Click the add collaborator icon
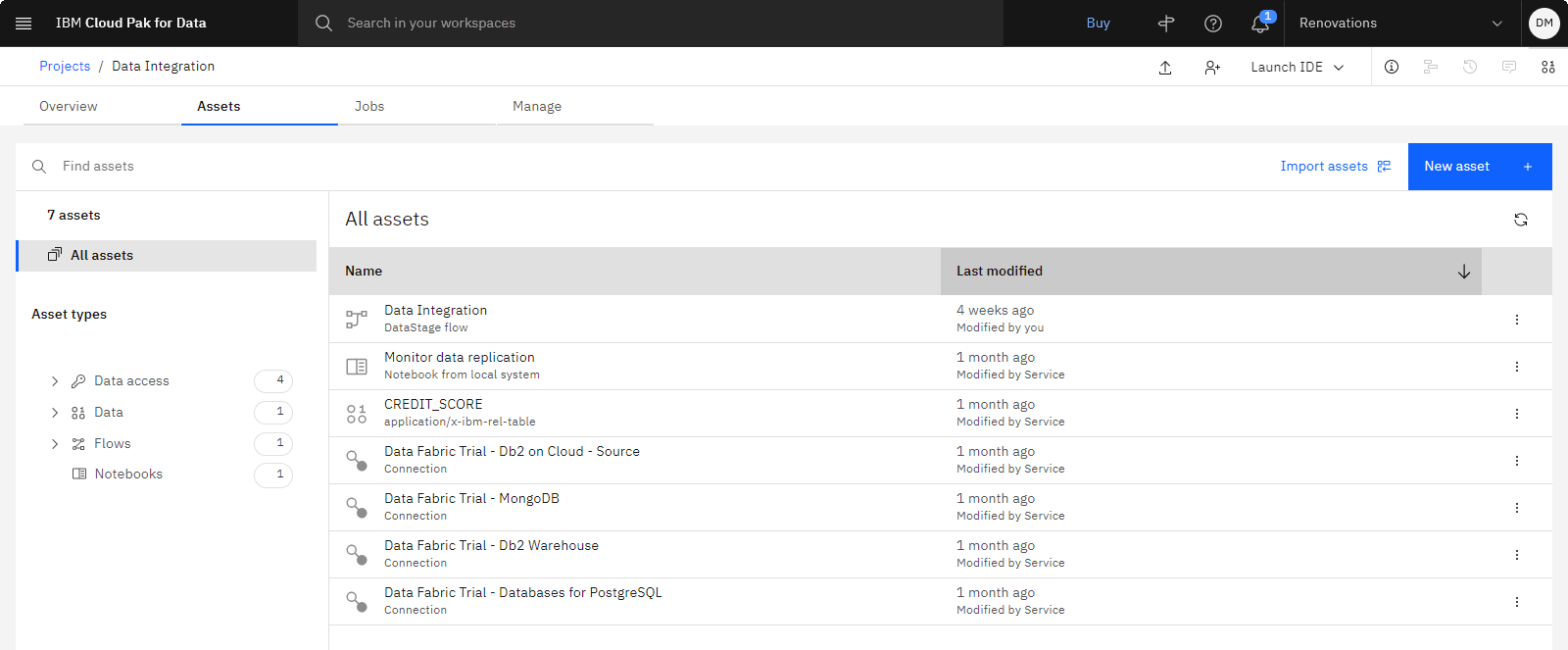Screen dimensions: 1568x650 [1212, 67]
